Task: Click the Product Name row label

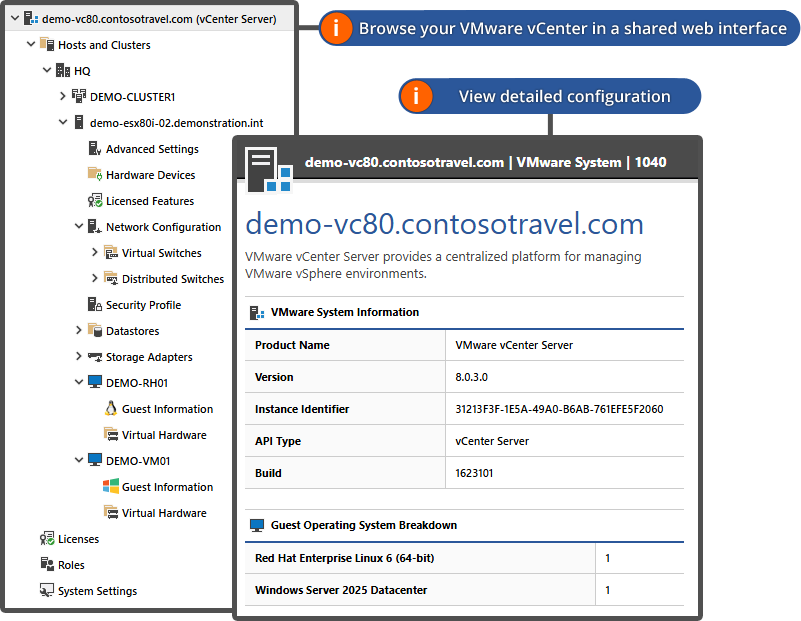Action: [x=292, y=345]
